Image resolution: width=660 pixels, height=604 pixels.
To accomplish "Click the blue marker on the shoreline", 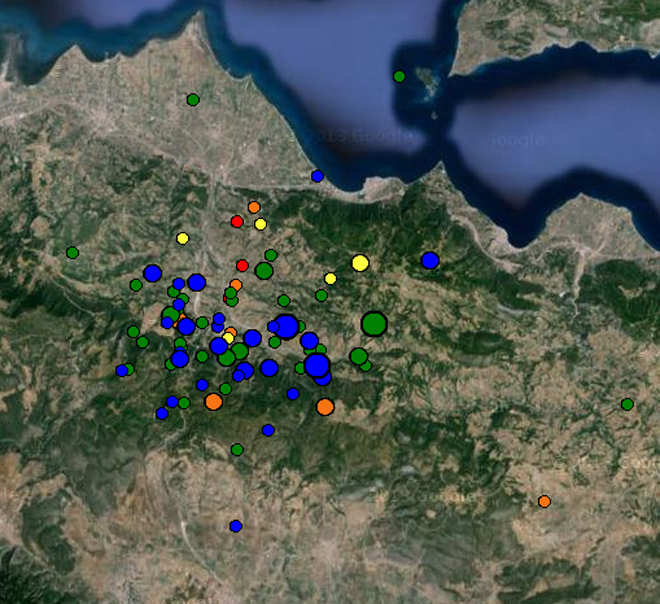I will [x=317, y=176].
